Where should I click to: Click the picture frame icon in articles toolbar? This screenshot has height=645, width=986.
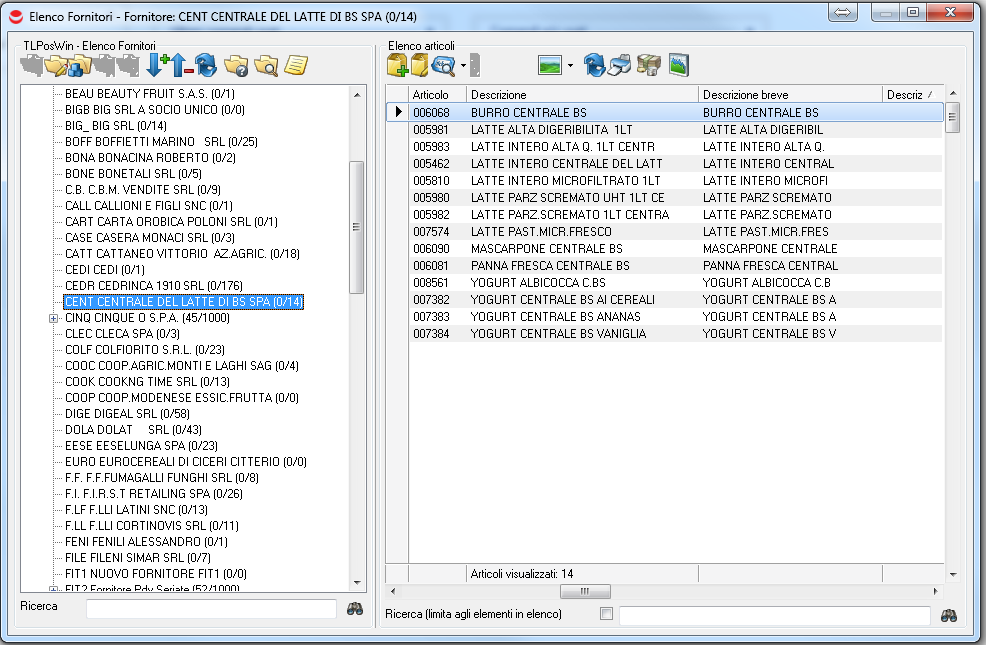(x=679, y=66)
